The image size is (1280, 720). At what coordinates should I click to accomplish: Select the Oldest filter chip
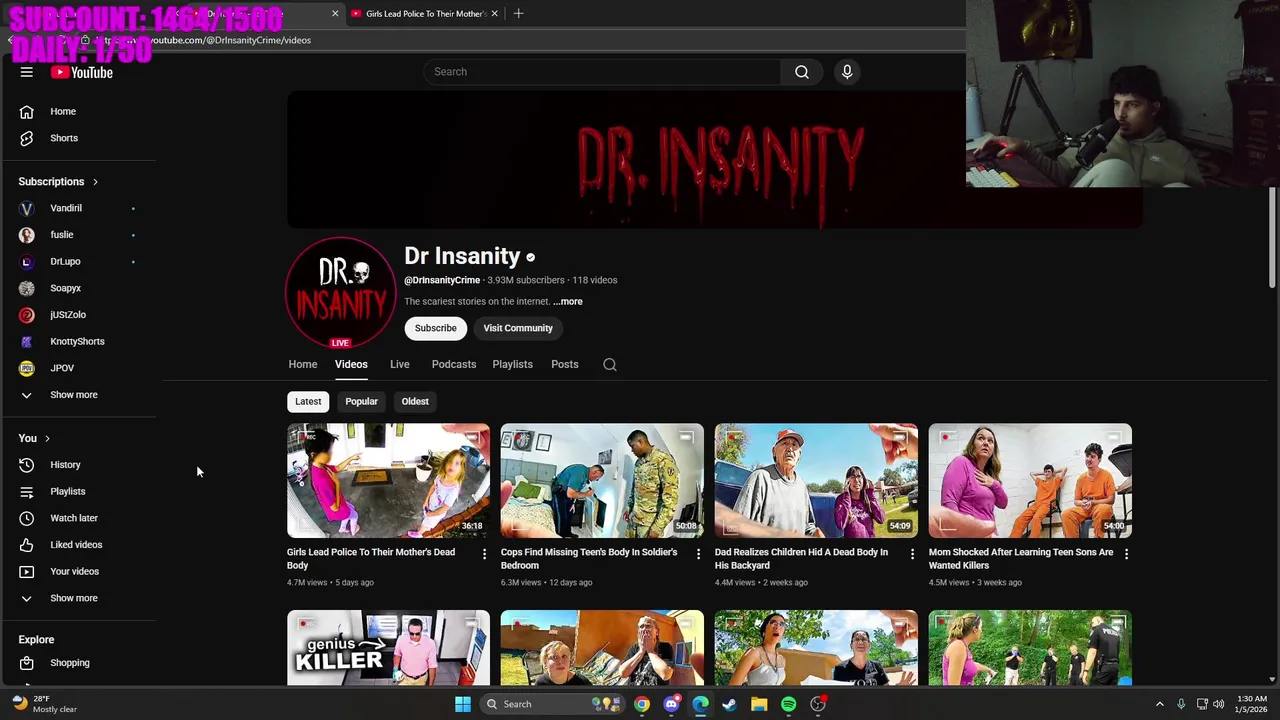coord(415,401)
